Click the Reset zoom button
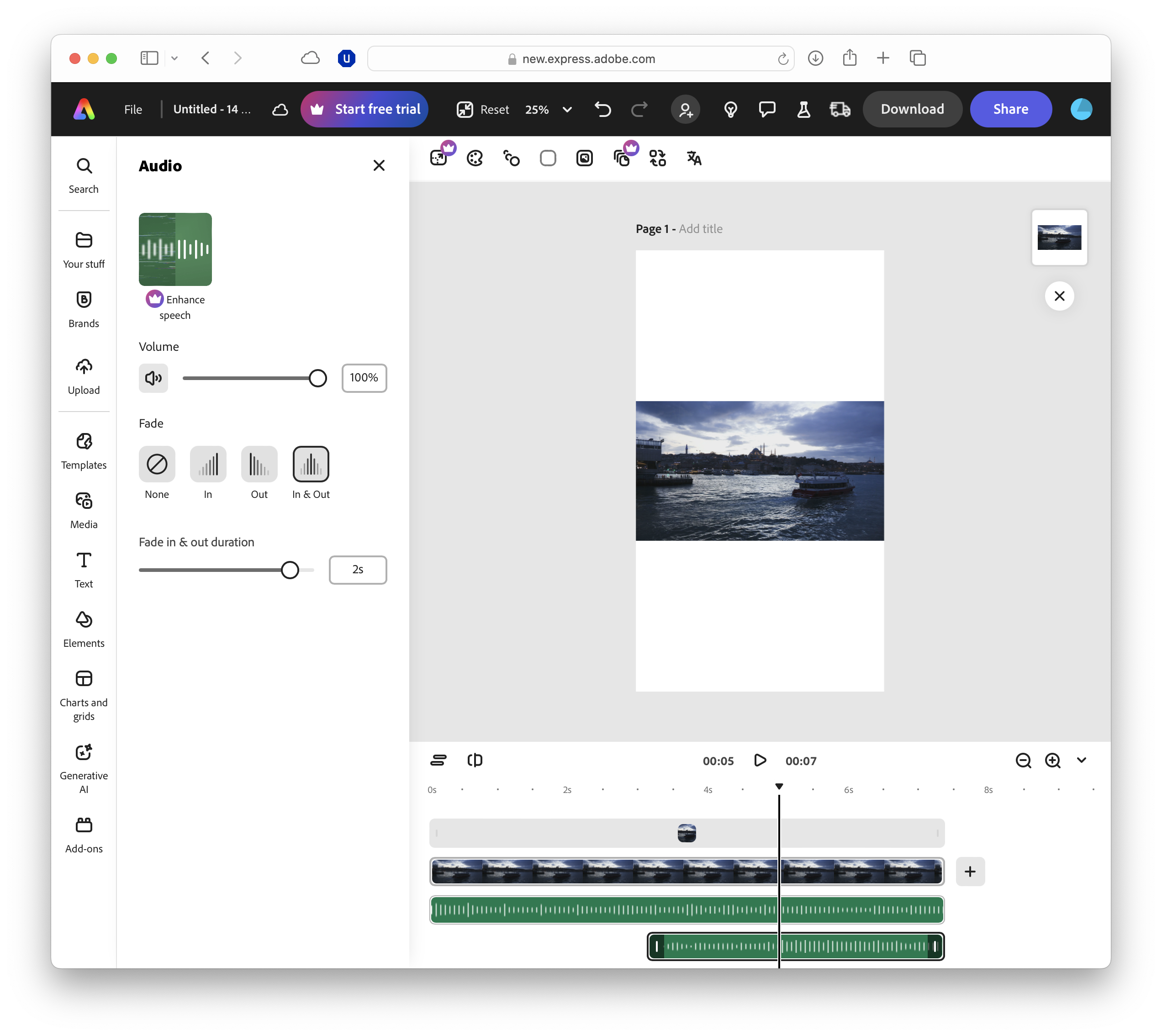 (x=482, y=109)
